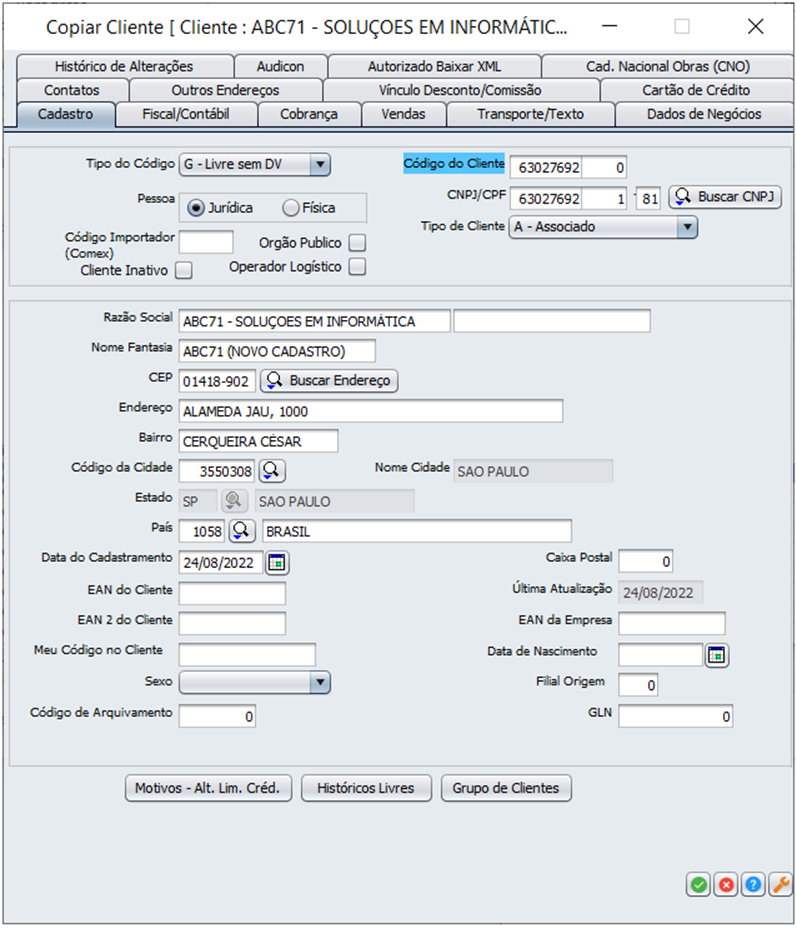Switch to Outros Endereços tab
The image size is (797, 928).
[x=225, y=90]
